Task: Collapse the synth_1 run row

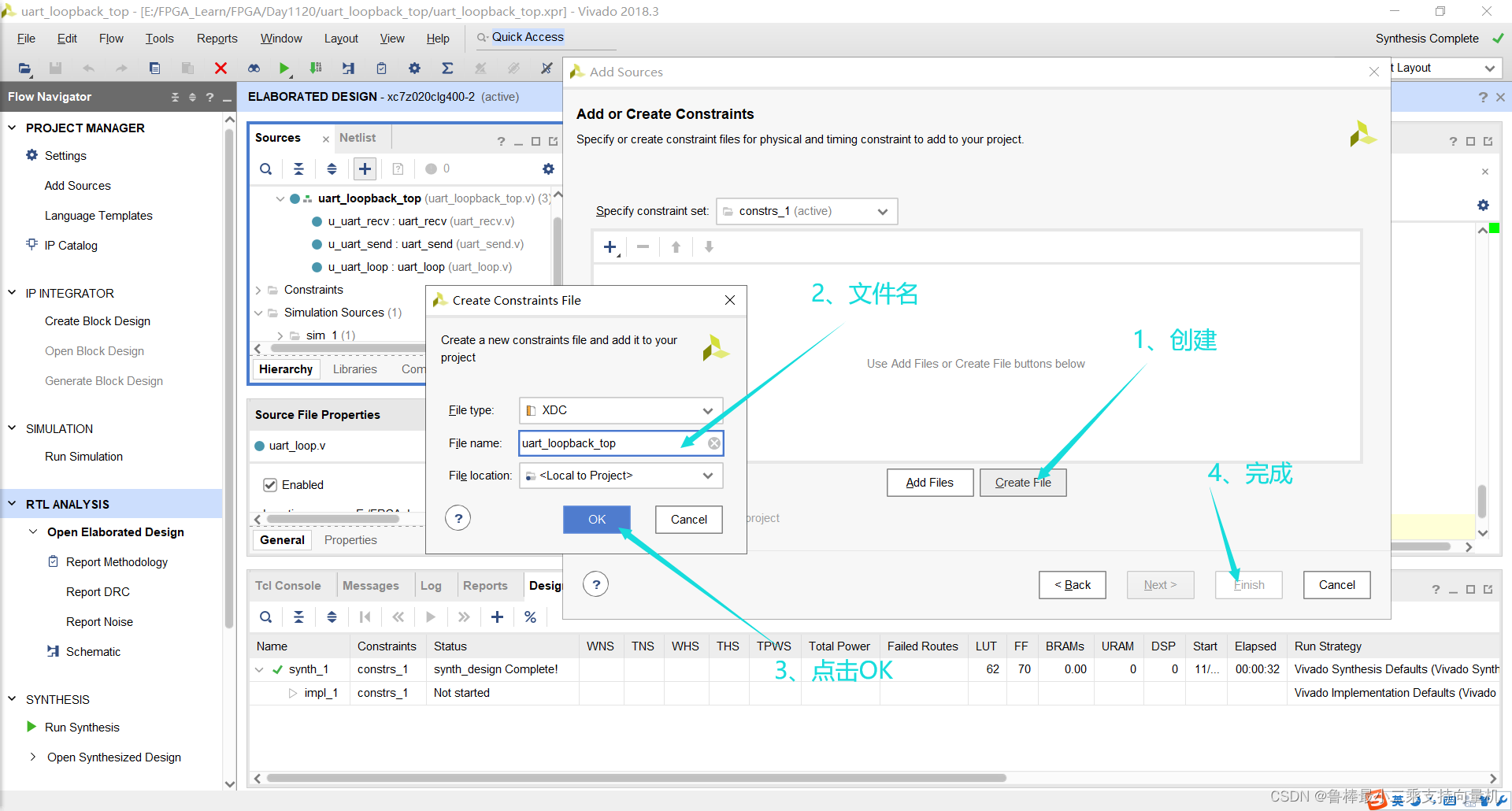Action: (x=259, y=669)
